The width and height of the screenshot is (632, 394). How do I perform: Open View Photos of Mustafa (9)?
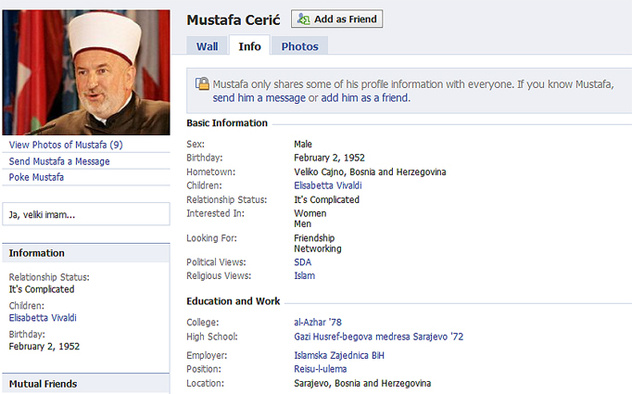(x=66, y=145)
